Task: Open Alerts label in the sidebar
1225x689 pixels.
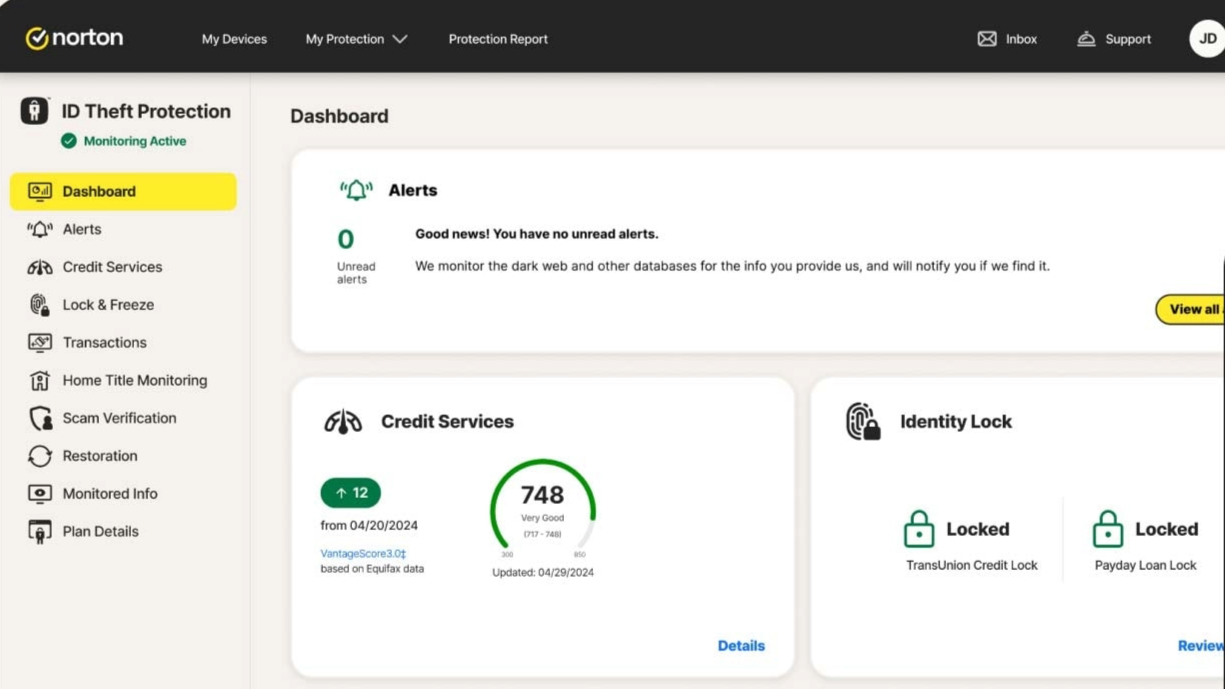Action: tap(82, 229)
